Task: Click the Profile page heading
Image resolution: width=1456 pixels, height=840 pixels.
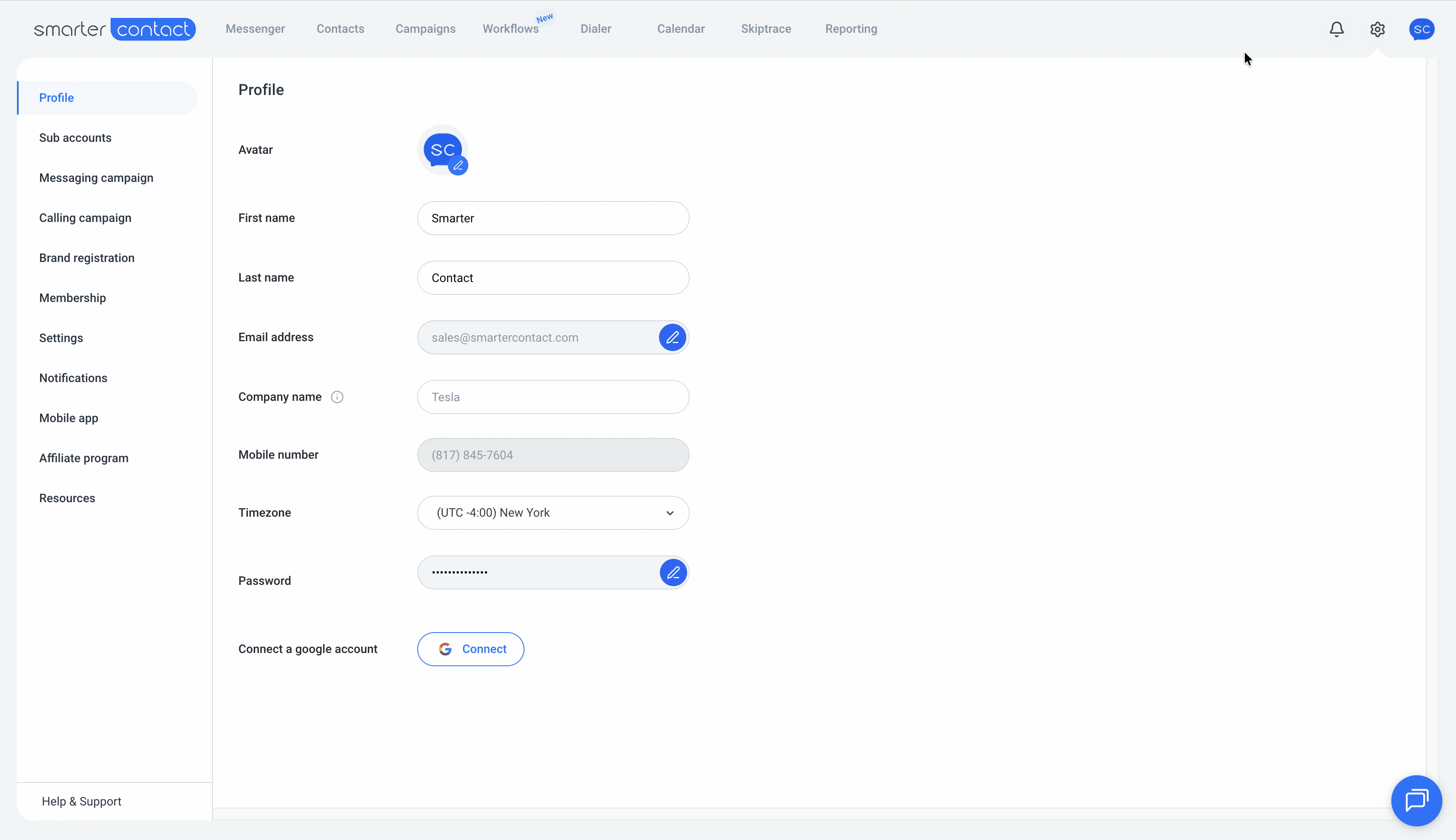Action: point(261,89)
